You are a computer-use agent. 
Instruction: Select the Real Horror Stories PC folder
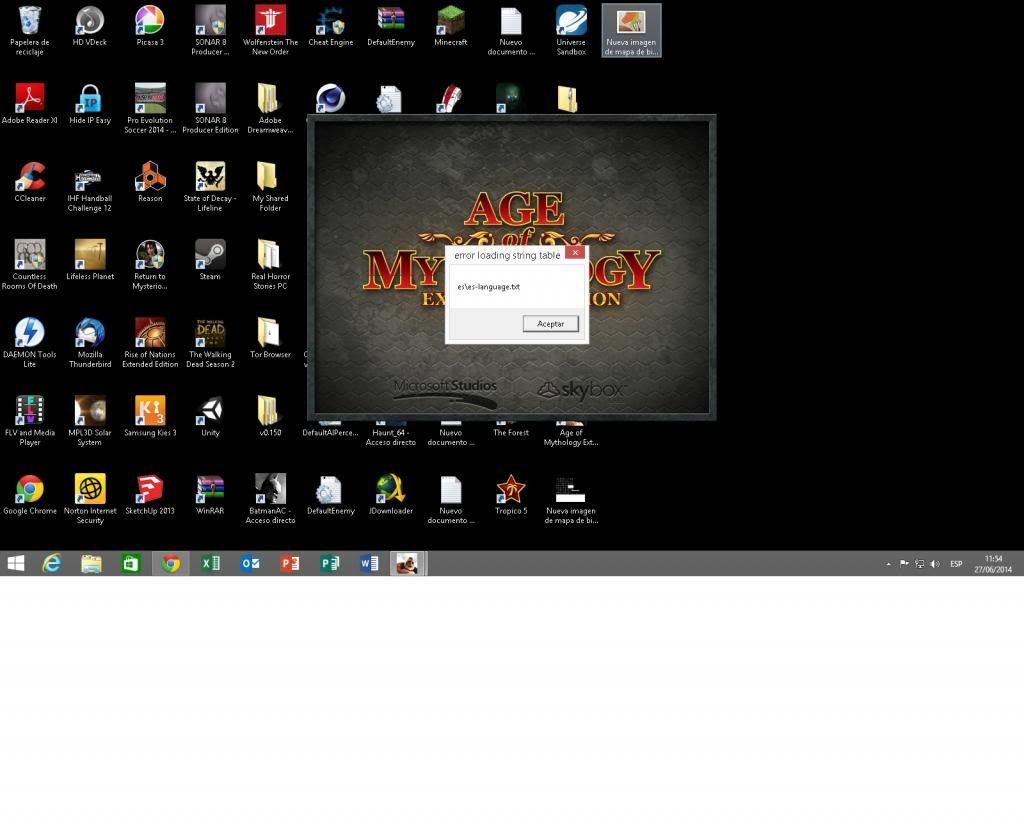tap(270, 264)
